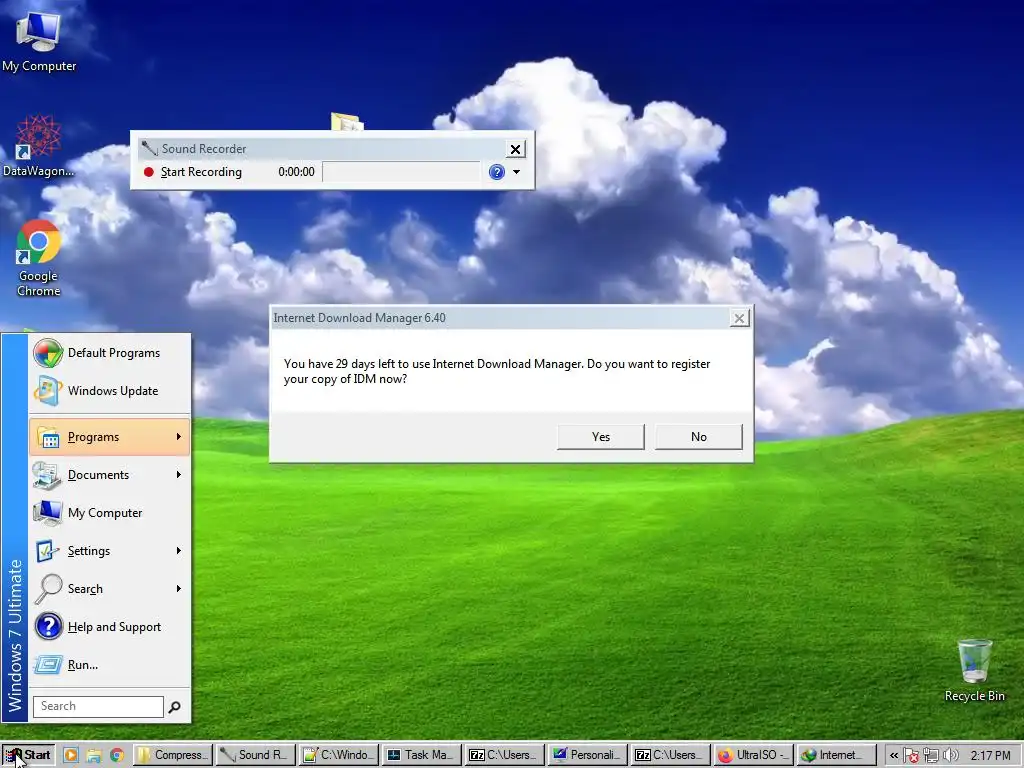The image size is (1024, 768).
Task: Open Windows Update from Start menu
Action: [110, 391]
